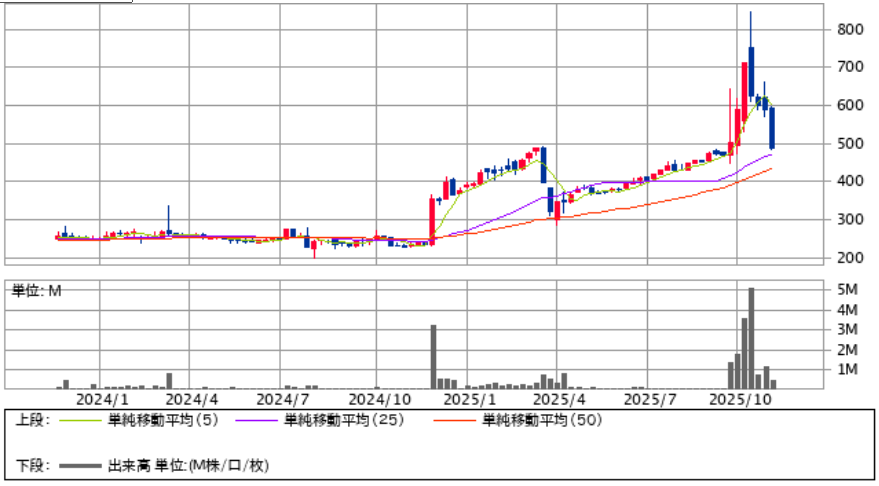Click the 800 price axis label
This screenshot has width=879, height=486.
coord(851,30)
